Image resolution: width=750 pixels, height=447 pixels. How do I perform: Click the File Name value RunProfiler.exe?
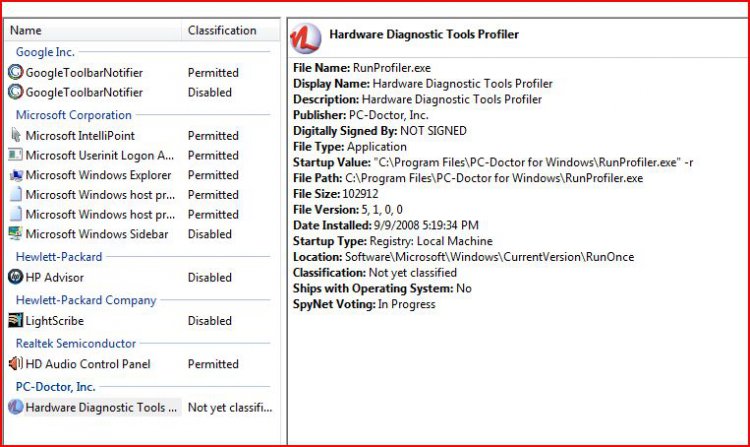click(x=392, y=68)
